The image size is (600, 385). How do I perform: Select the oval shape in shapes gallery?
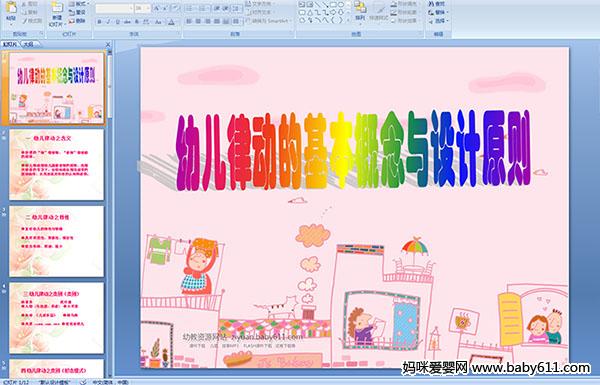tap(341, 5)
